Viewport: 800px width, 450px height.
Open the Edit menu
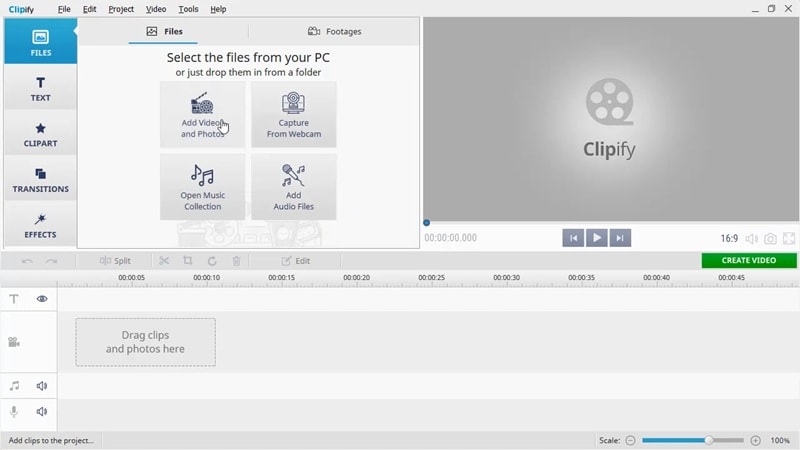pyautogui.click(x=89, y=9)
